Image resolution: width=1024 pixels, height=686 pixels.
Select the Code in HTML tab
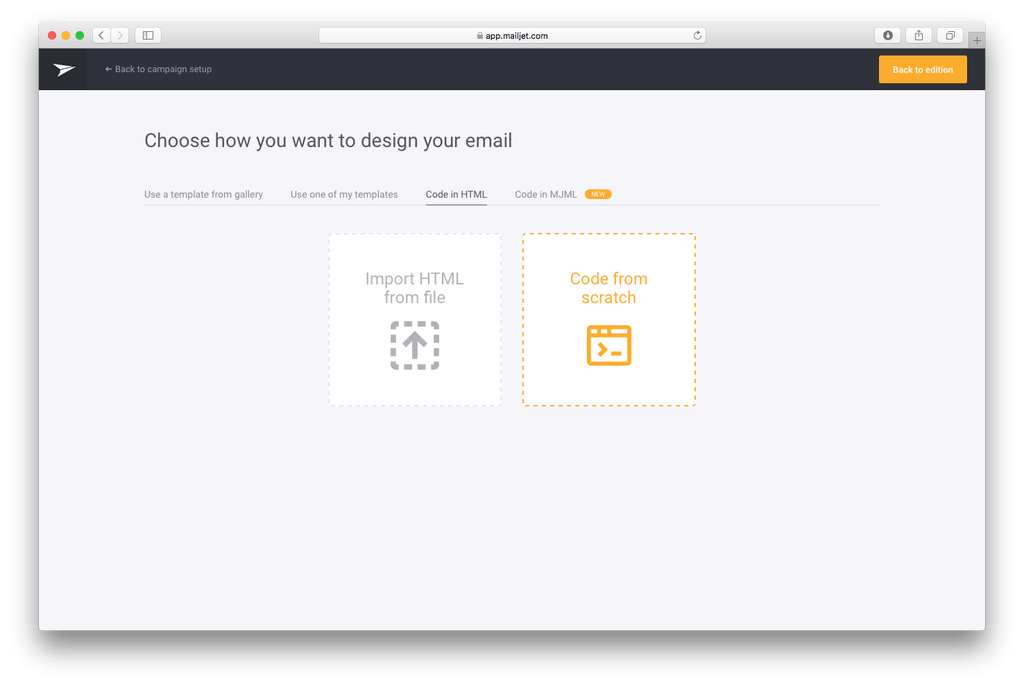click(456, 194)
